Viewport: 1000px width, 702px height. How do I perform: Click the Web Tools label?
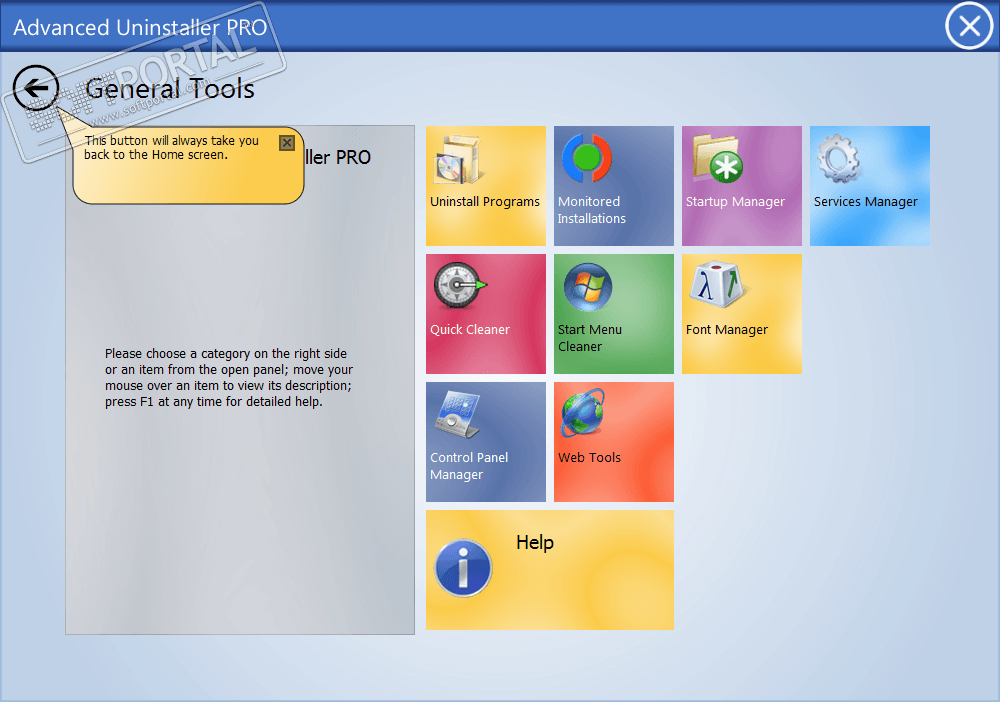pyautogui.click(x=589, y=457)
